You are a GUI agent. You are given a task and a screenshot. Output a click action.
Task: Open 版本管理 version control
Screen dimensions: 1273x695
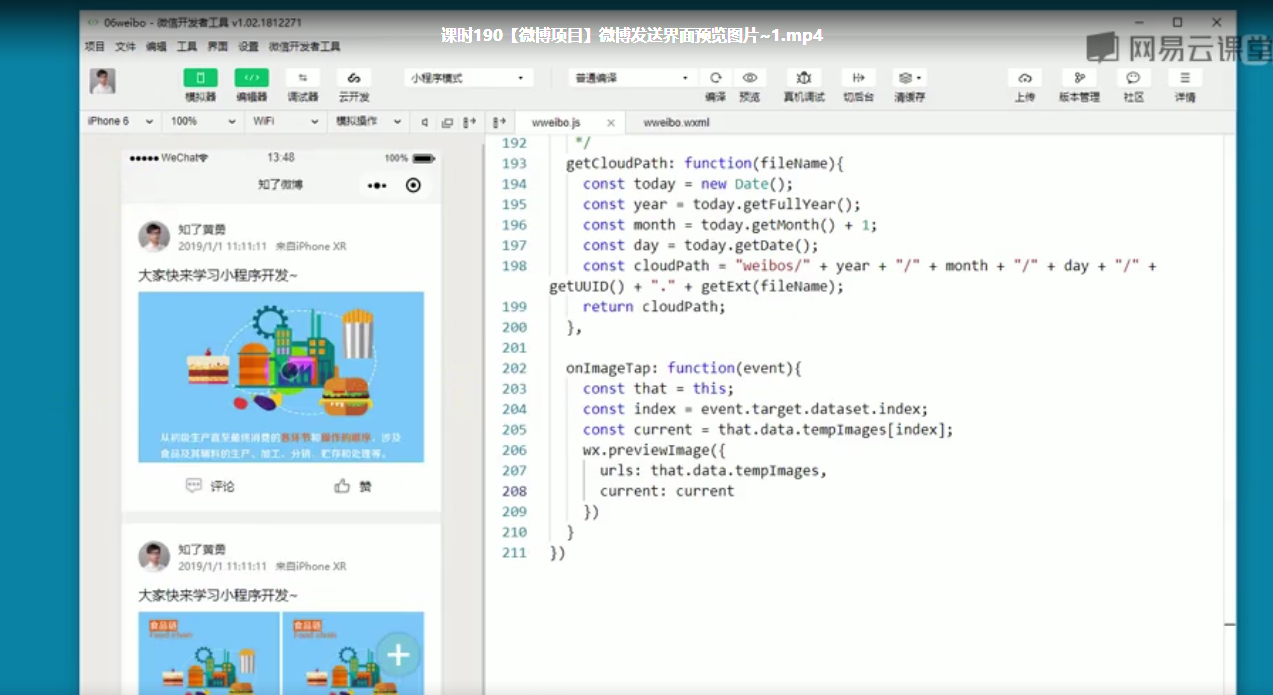(1080, 79)
